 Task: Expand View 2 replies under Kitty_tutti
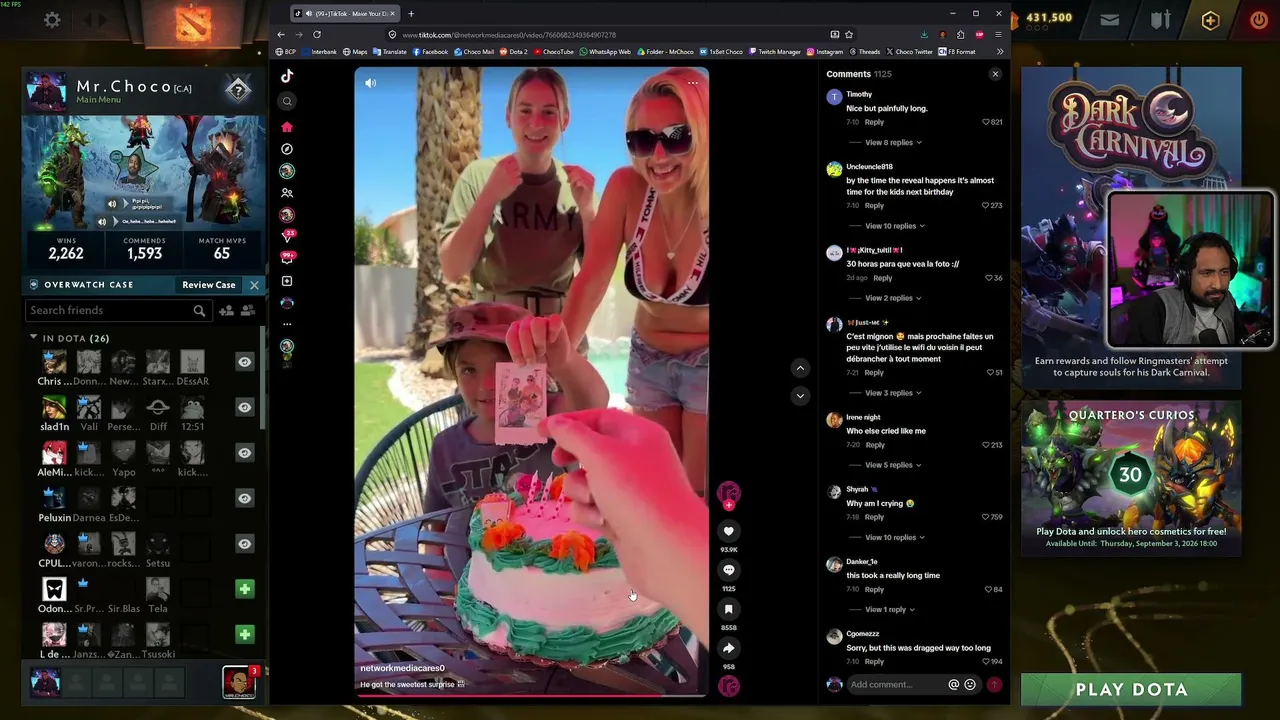coord(892,298)
